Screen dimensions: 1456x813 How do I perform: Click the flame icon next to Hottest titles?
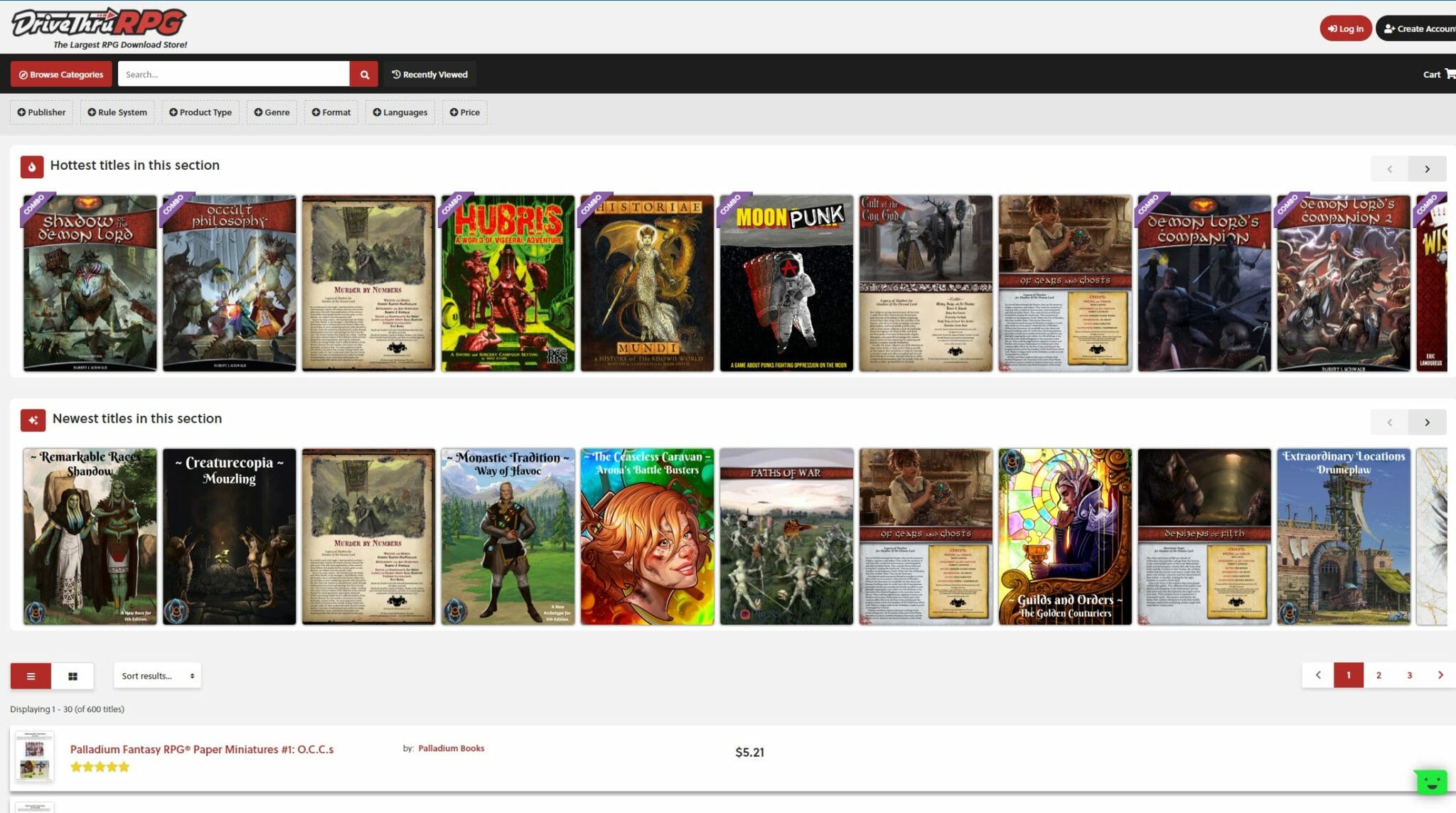click(31, 165)
